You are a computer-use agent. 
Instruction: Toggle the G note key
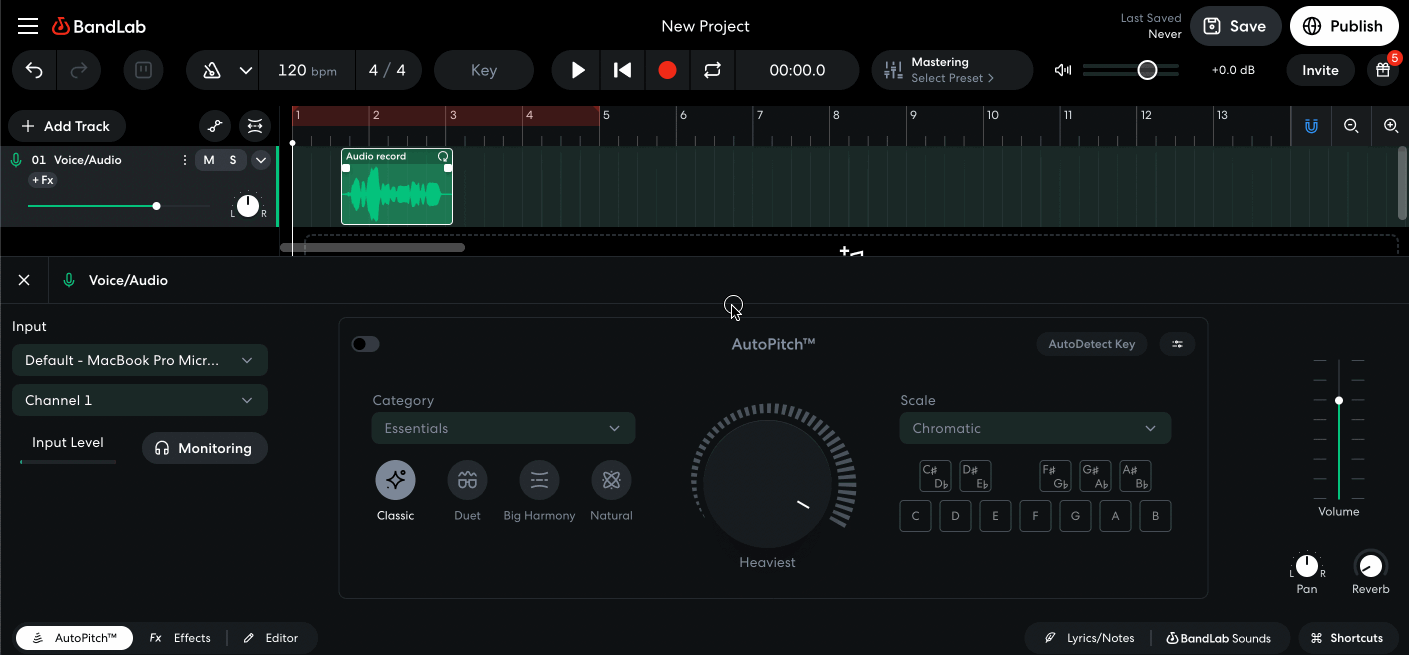point(1075,516)
